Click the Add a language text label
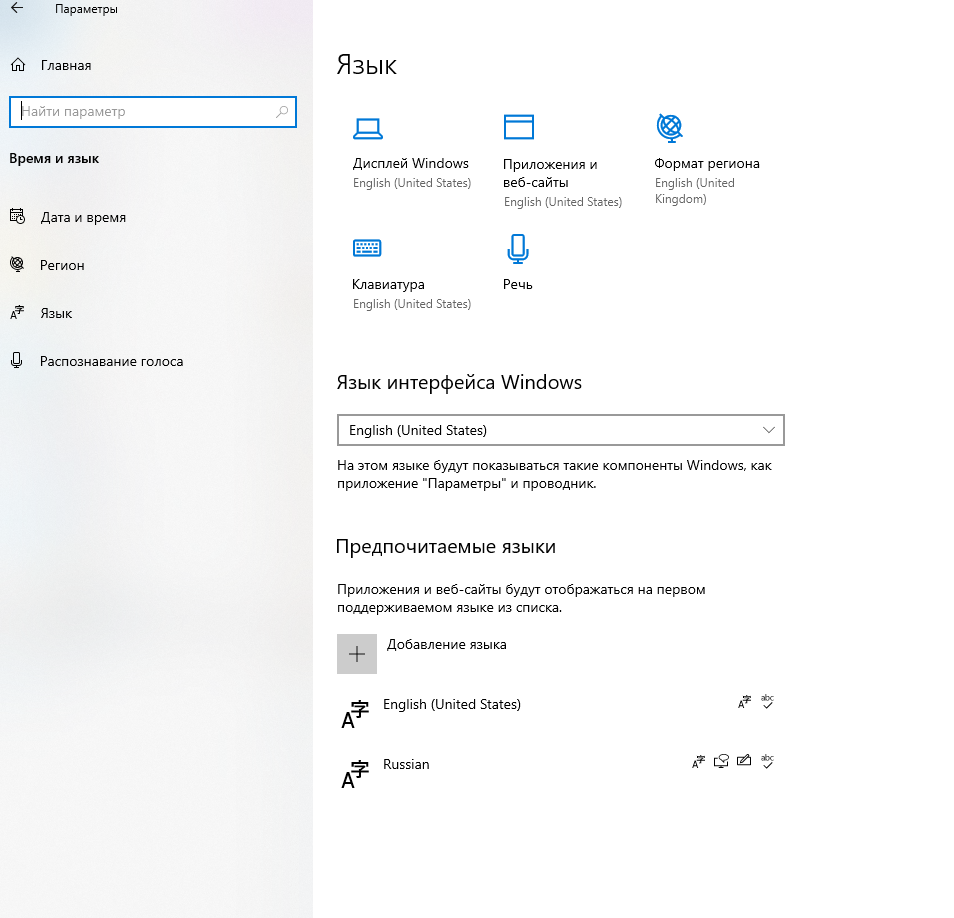 [446, 645]
